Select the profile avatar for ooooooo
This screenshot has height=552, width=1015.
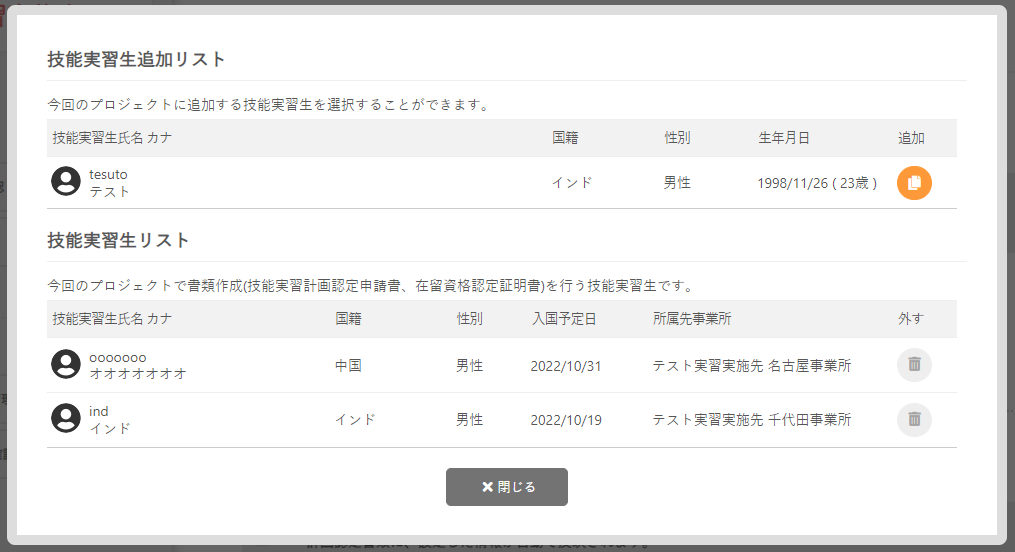pos(66,365)
